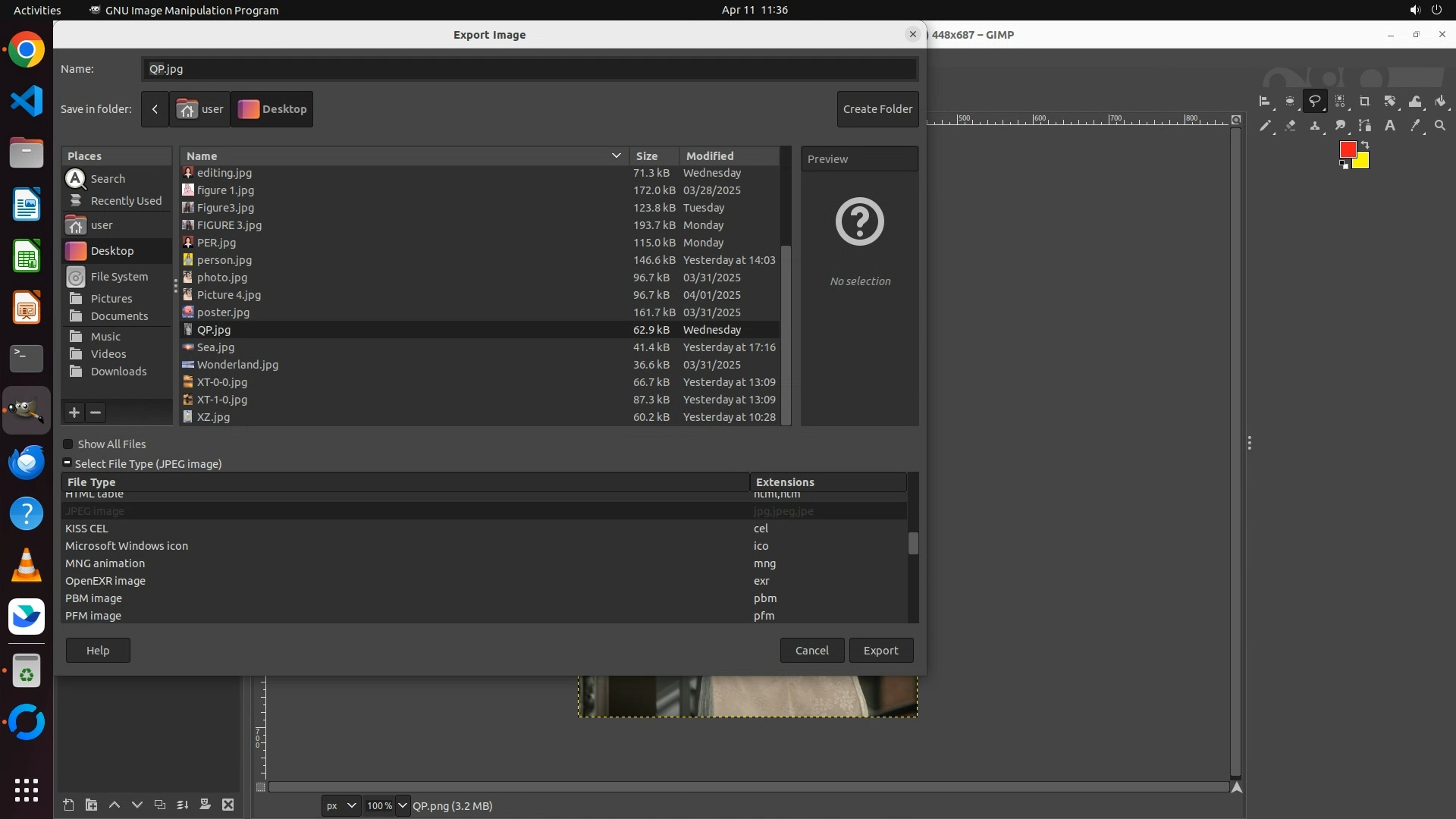1456x819 pixels.
Task: Select the Zoom magnifier tool
Action: (1440, 126)
